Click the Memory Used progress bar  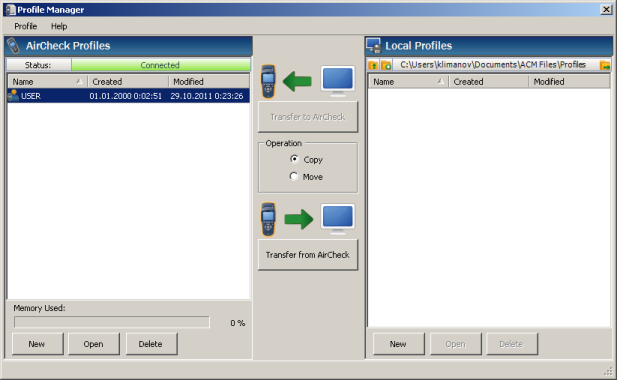[112, 322]
